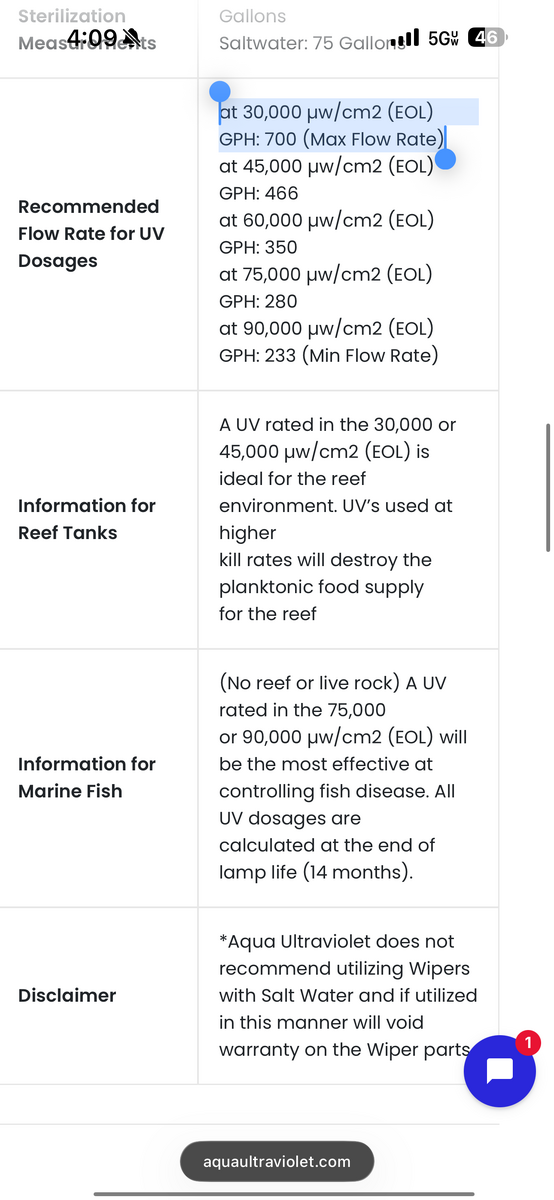Tap the home indicator bar at bottom
The image size is (554, 1200).
tap(277, 1193)
